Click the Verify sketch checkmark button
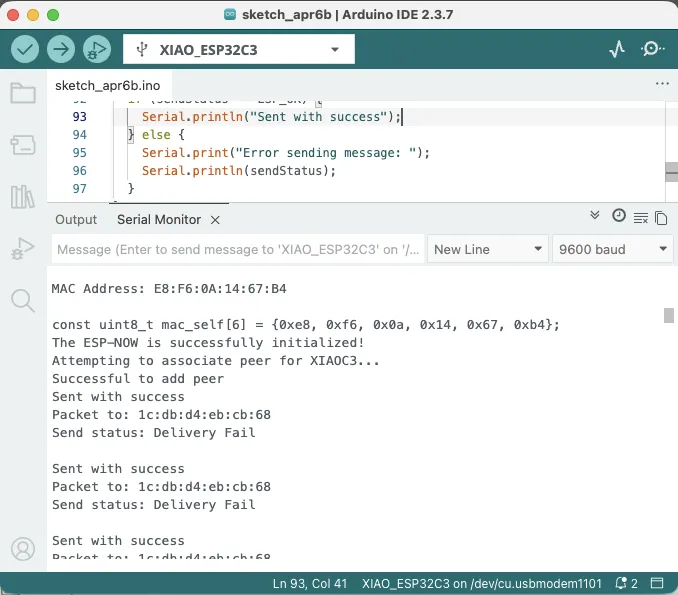This screenshot has height=595, width=678. (x=25, y=49)
